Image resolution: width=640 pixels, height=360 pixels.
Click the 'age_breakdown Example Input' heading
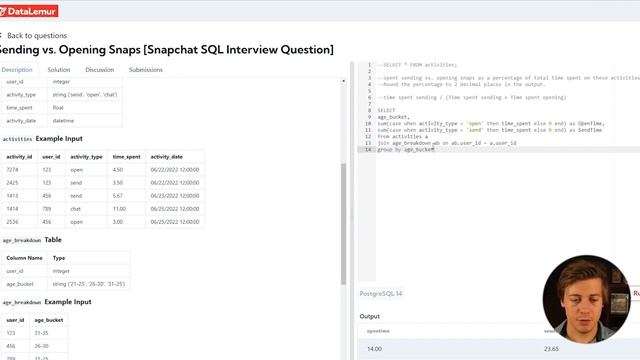click(47, 302)
